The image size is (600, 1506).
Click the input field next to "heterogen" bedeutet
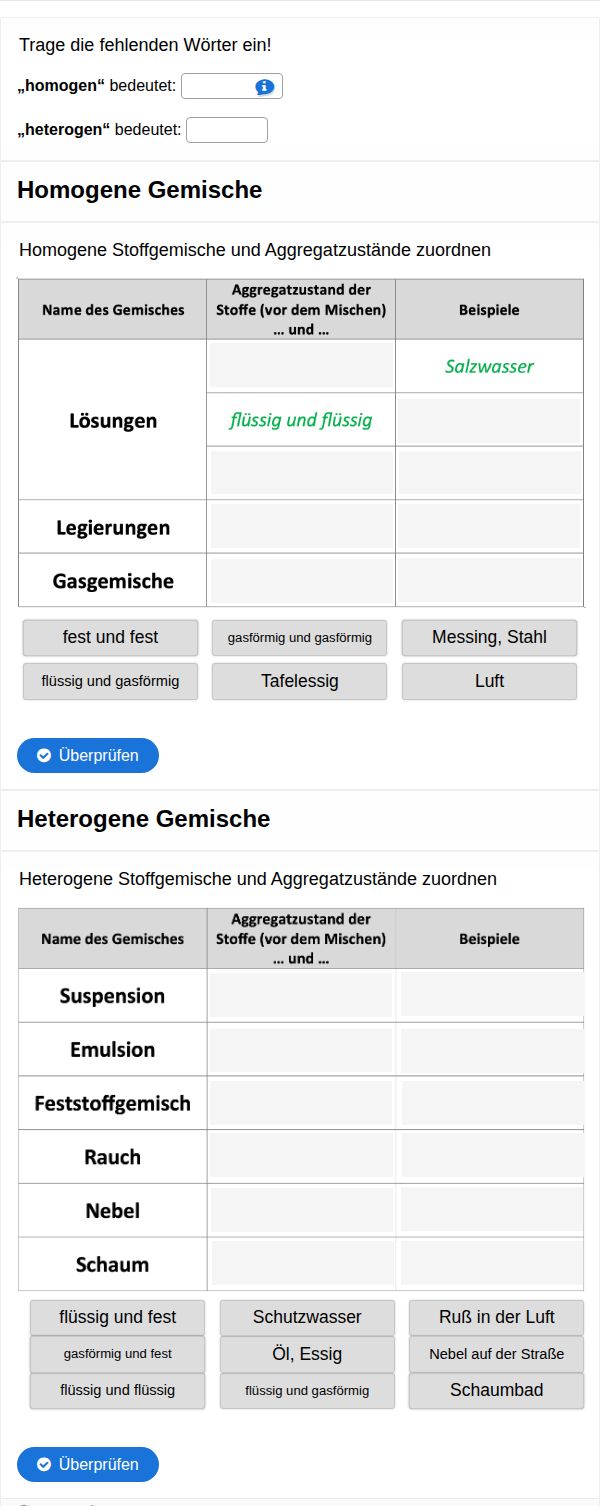tap(227, 130)
